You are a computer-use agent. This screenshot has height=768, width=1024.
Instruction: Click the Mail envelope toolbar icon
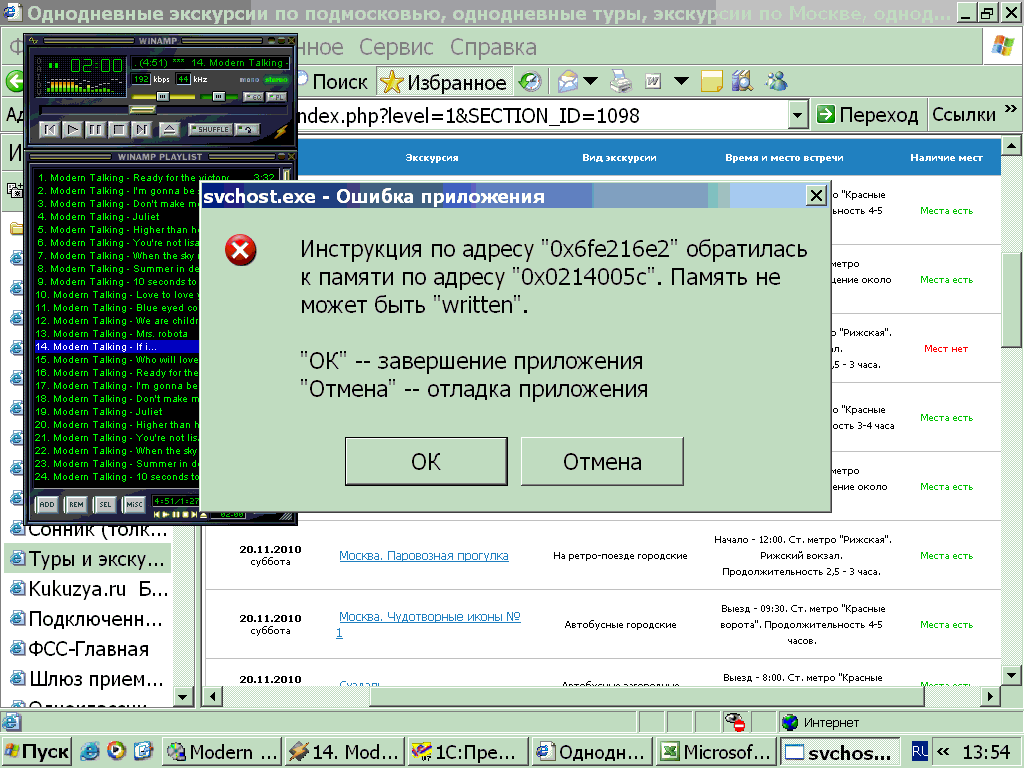[568, 82]
